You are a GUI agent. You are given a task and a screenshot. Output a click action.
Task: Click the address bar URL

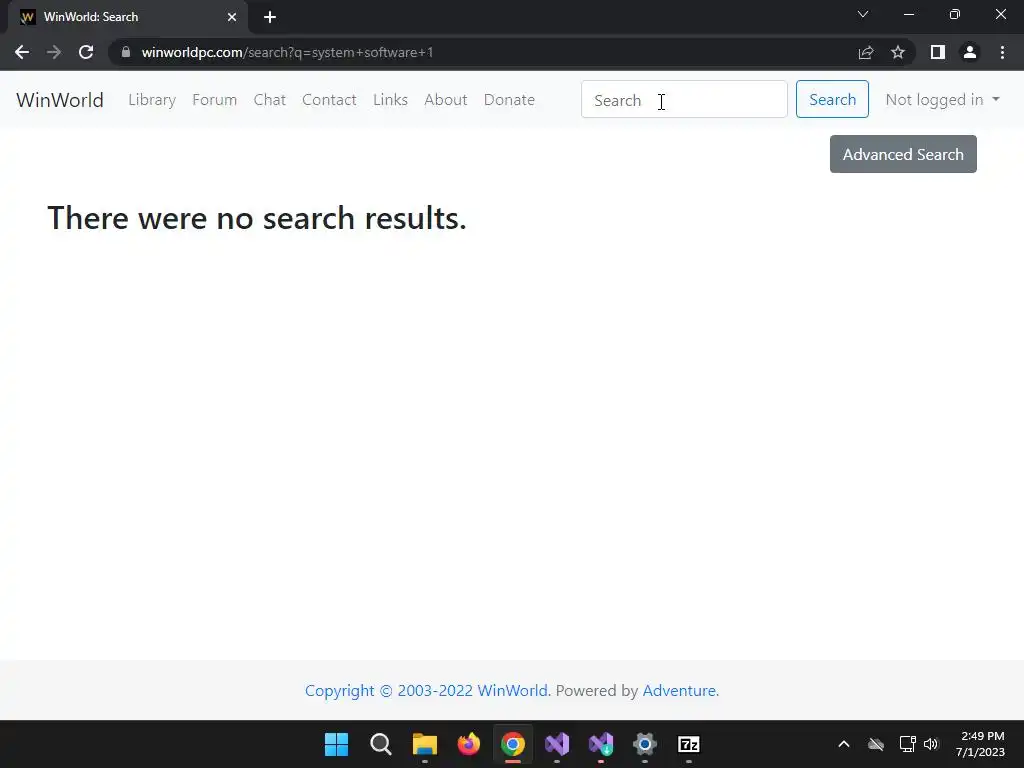click(287, 52)
